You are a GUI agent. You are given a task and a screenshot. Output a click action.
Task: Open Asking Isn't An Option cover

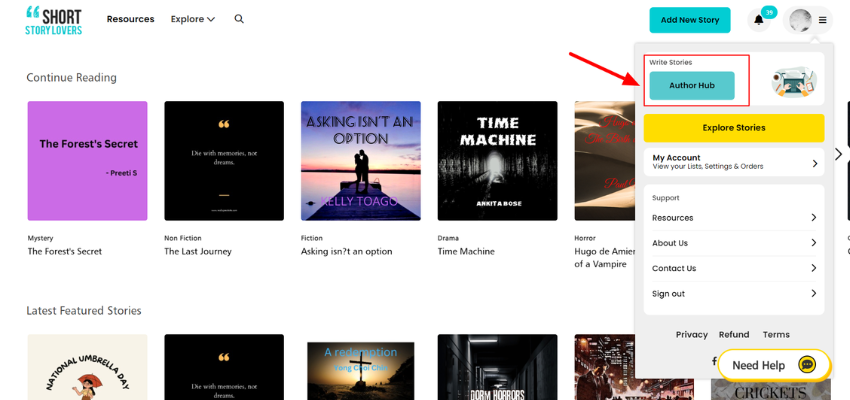click(361, 161)
